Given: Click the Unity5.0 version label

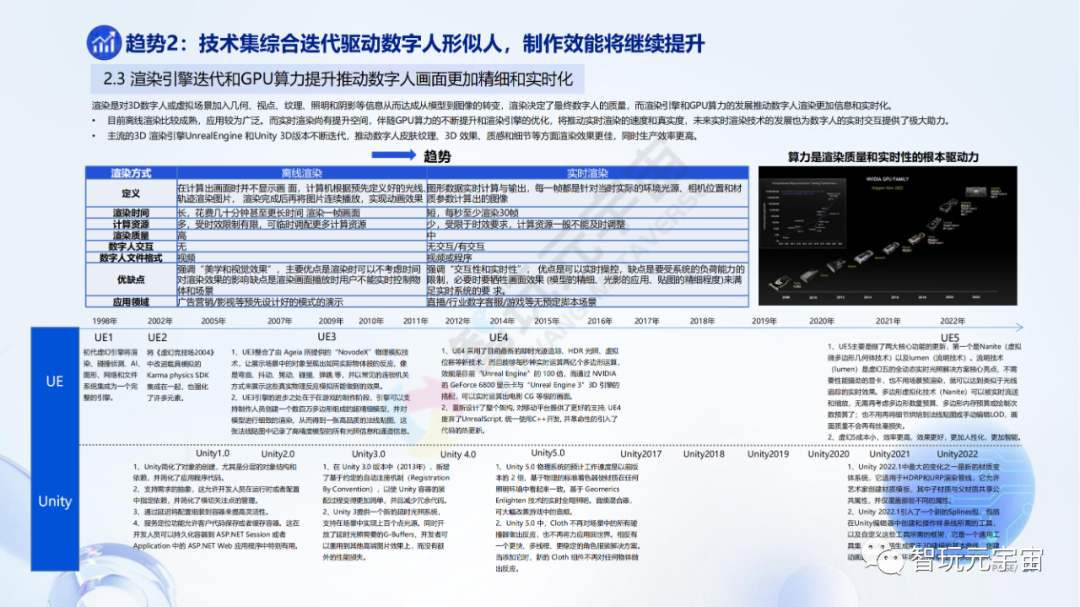Looking at the screenshot, I should coord(548,453).
